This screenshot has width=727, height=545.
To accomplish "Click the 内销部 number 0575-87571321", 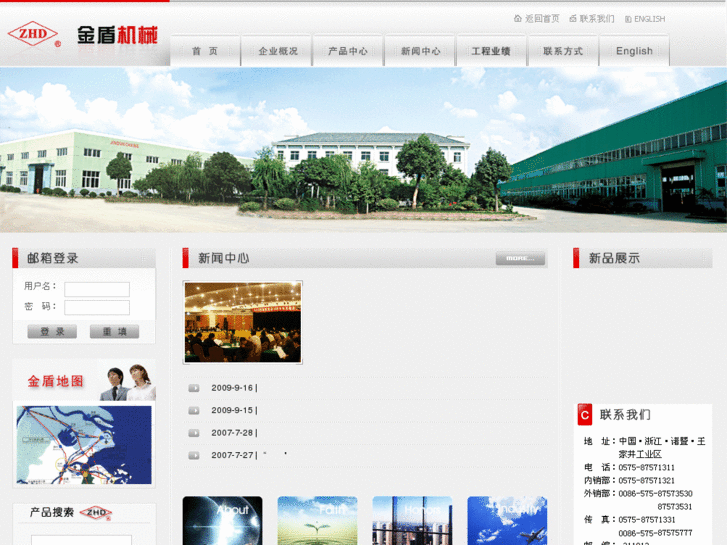I will click(x=646, y=481).
